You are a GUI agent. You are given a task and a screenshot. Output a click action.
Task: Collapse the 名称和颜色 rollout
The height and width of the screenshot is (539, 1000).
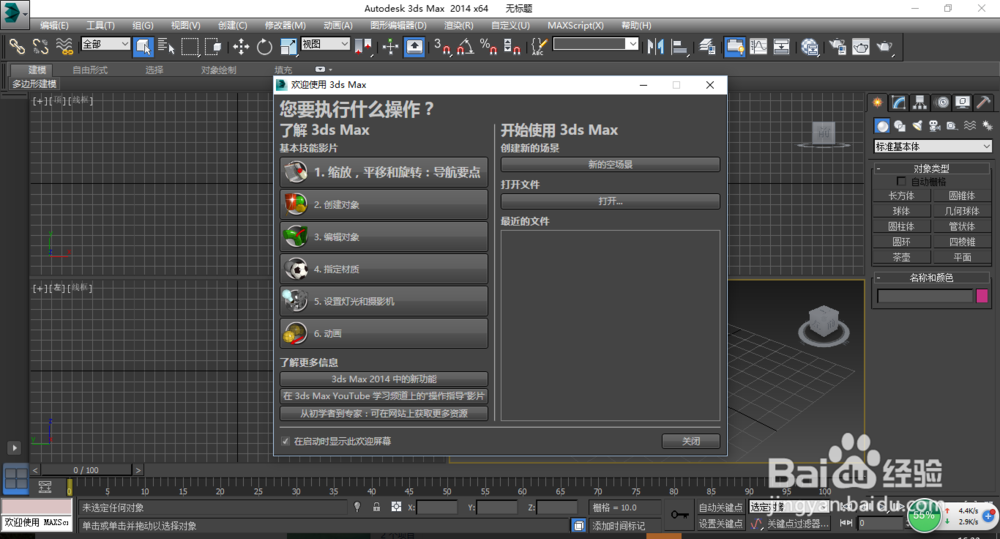pyautogui.click(x=931, y=277)
